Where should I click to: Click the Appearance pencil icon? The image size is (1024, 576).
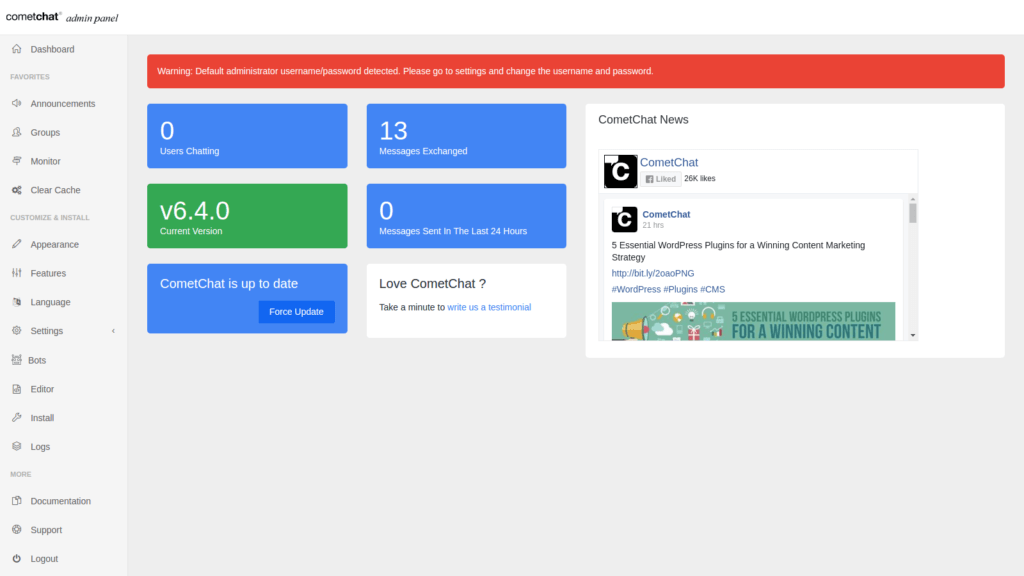pos(16,244)
